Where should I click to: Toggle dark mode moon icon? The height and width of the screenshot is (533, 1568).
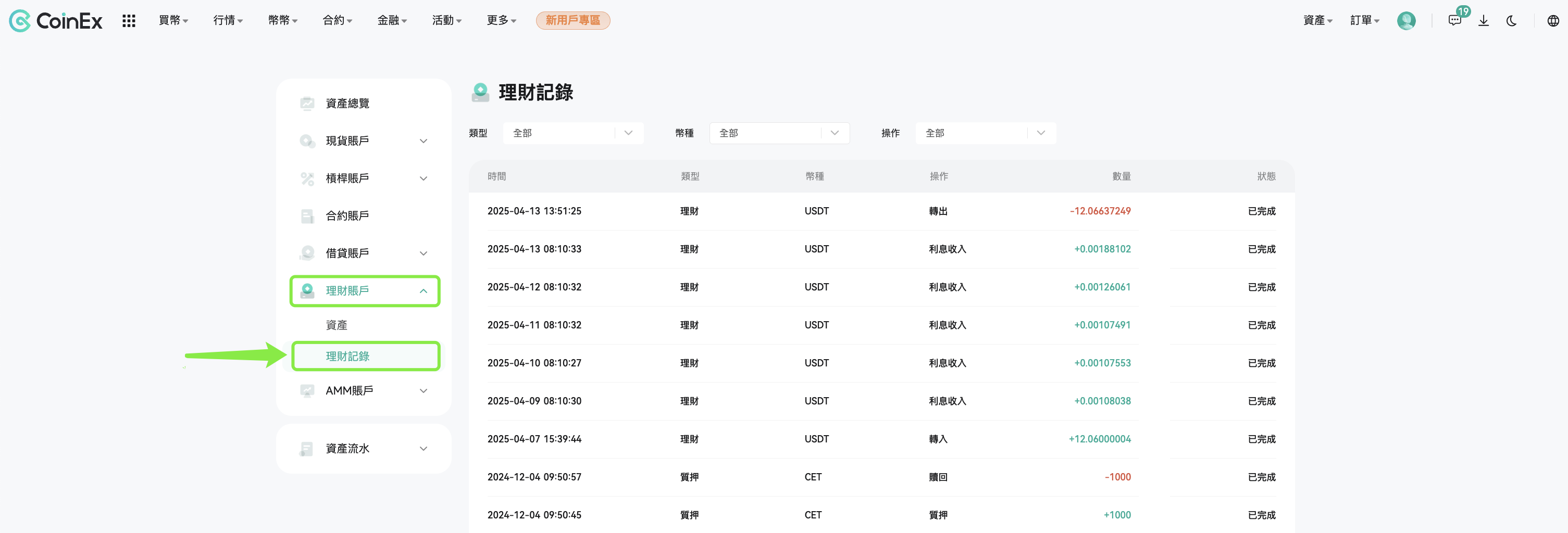tap(1511, 21)
